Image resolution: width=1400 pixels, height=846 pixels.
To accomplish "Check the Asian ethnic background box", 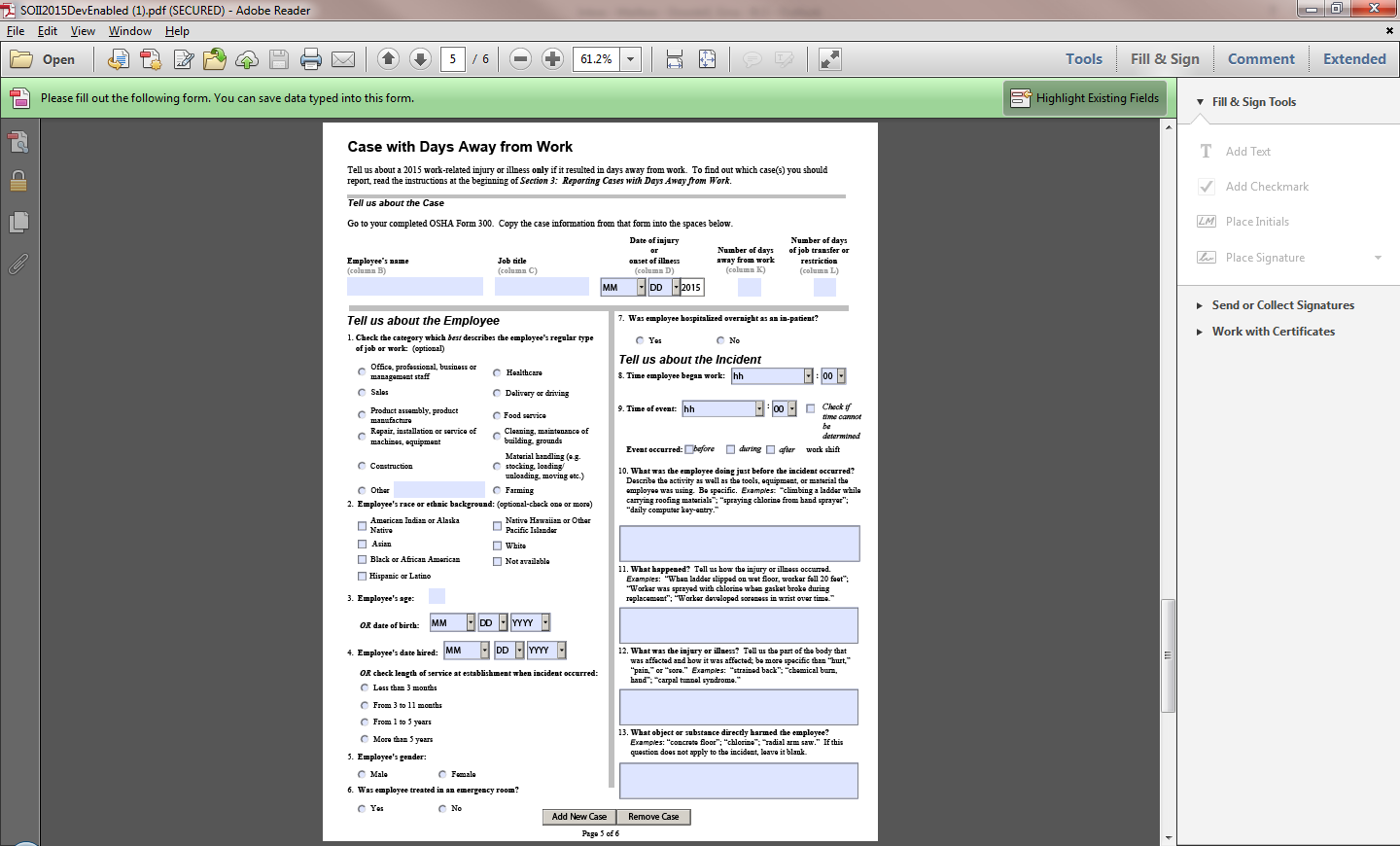I will [363, 545].
